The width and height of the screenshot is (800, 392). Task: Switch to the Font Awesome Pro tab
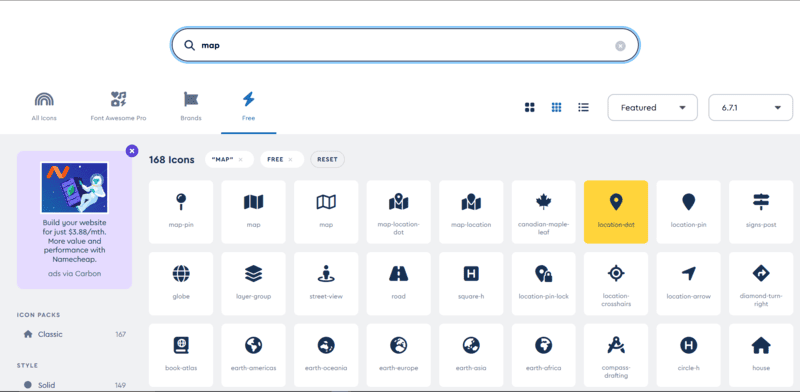coord(118,107)
